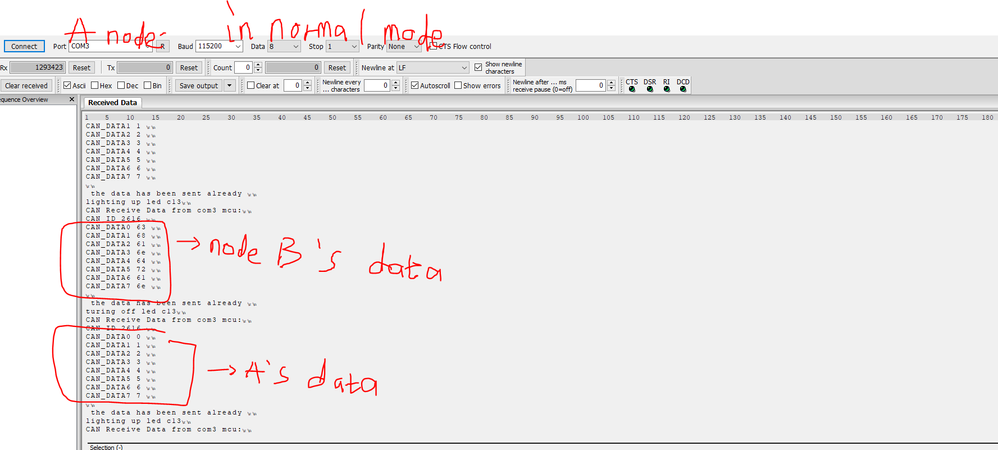998x450 pixels.
Task: Click the Connect button
Action: tap(24, 46)
